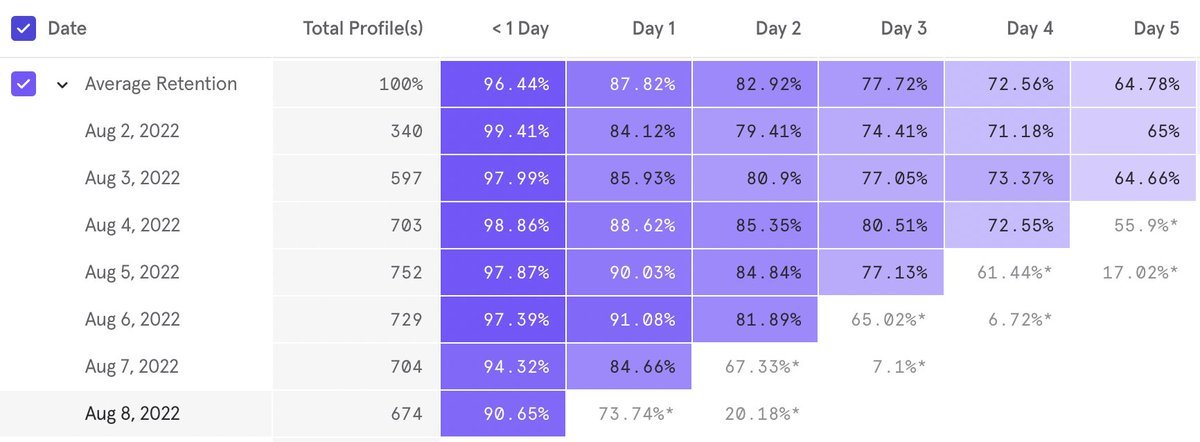
Task: Select the Aug 8, 2022 cohort row
Action: point(132,414)
